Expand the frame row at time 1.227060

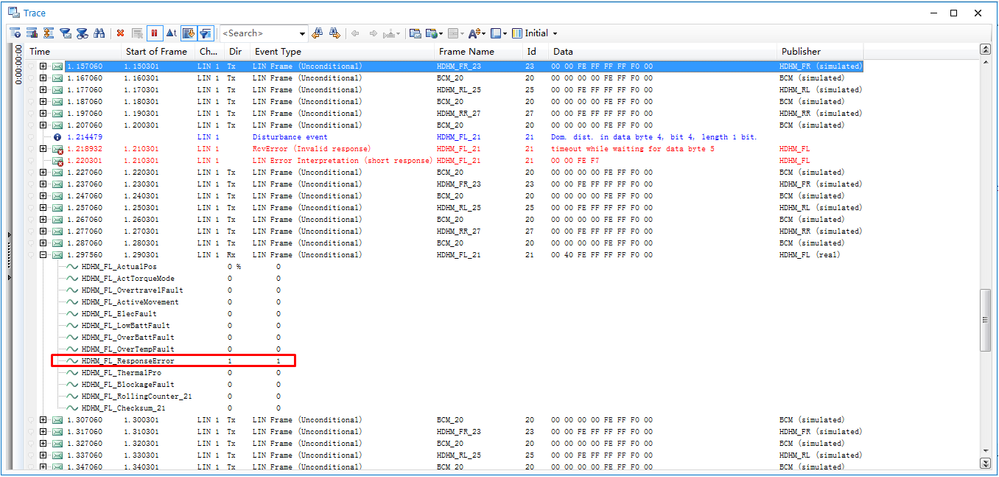pos(43,173)
